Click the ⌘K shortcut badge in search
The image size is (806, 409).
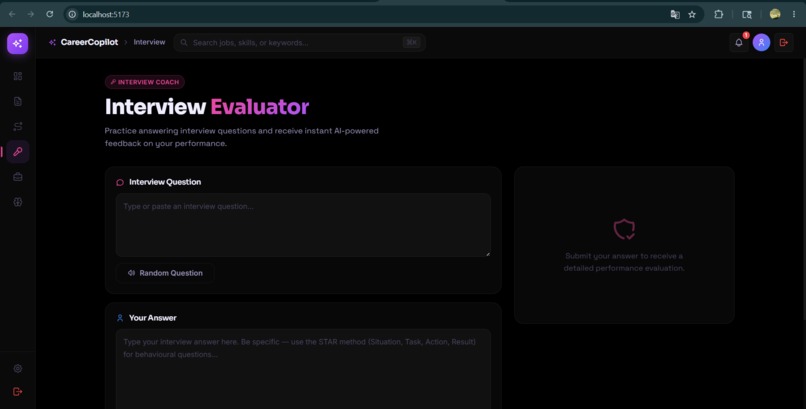(x=411, y=43)
